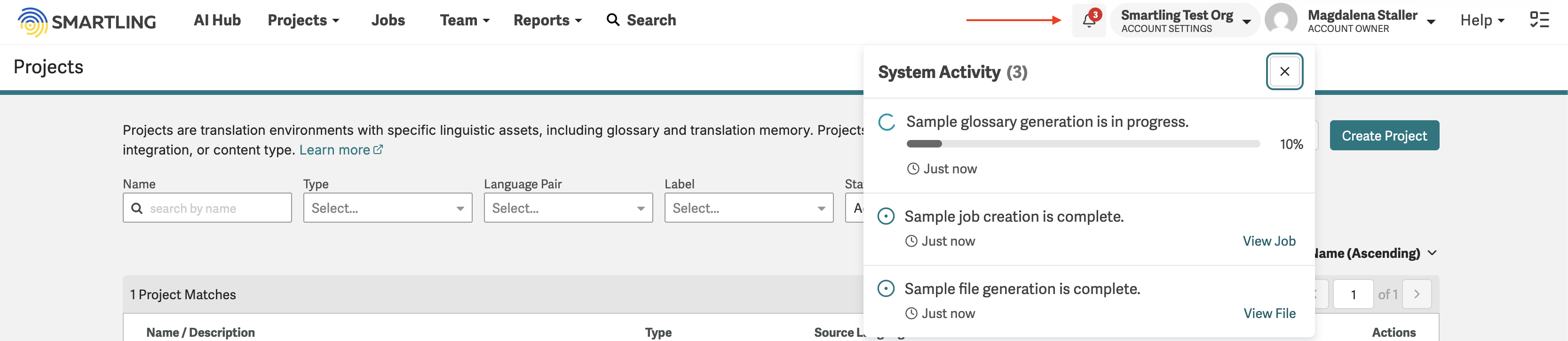Expand the Team menu
Image resolution: width=1568 pixels, height=341 pixels.
point(465,20)
